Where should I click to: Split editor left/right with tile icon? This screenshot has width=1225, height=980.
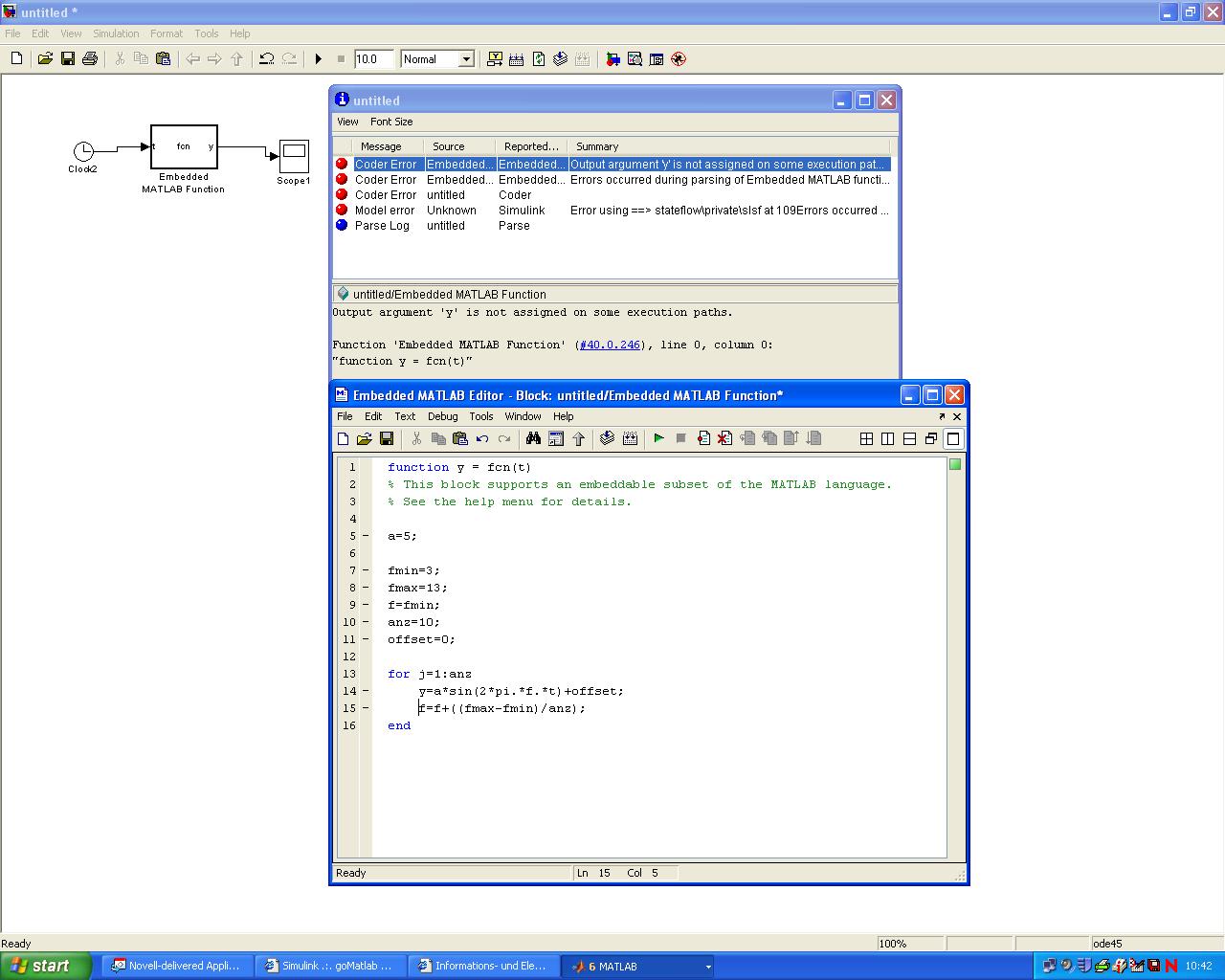pos(888,438)
